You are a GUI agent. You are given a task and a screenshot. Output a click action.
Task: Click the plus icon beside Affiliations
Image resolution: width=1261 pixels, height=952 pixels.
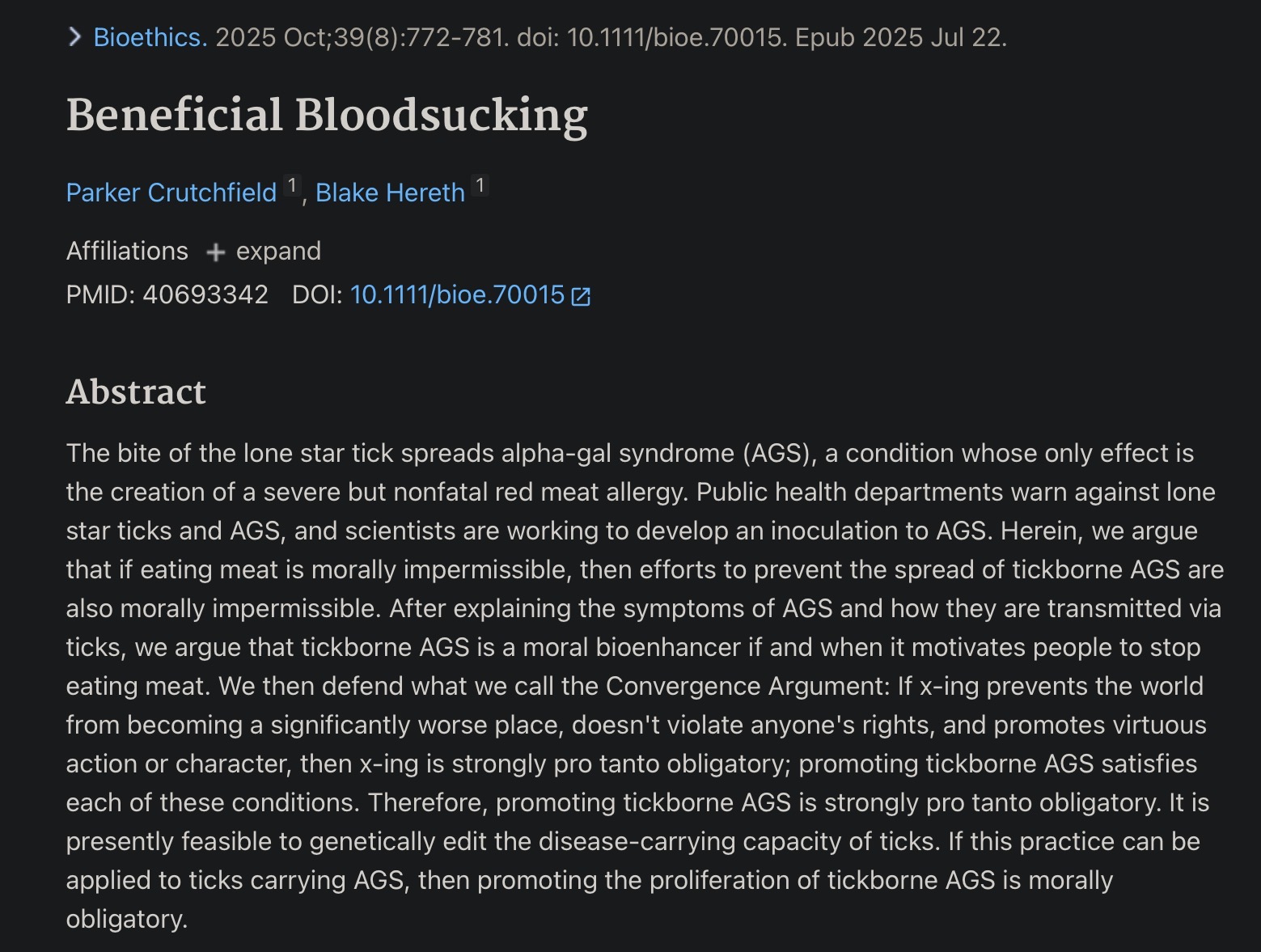tap(215, 252)
